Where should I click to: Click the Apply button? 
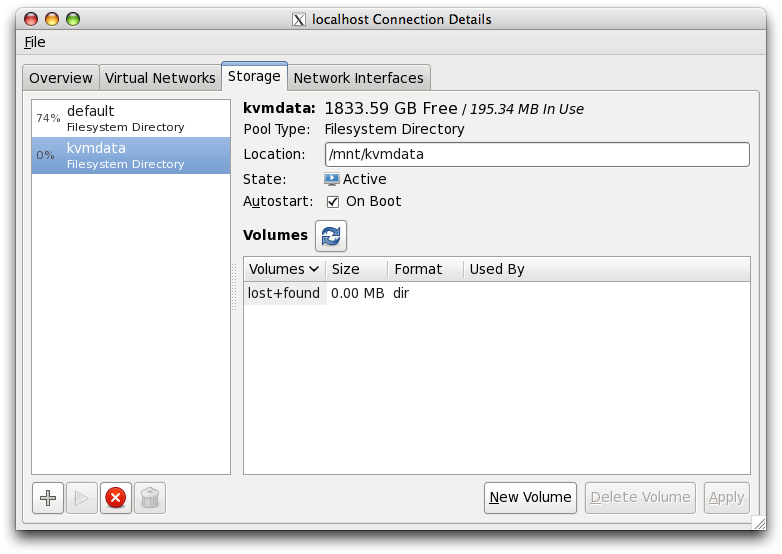pos(727,498)
